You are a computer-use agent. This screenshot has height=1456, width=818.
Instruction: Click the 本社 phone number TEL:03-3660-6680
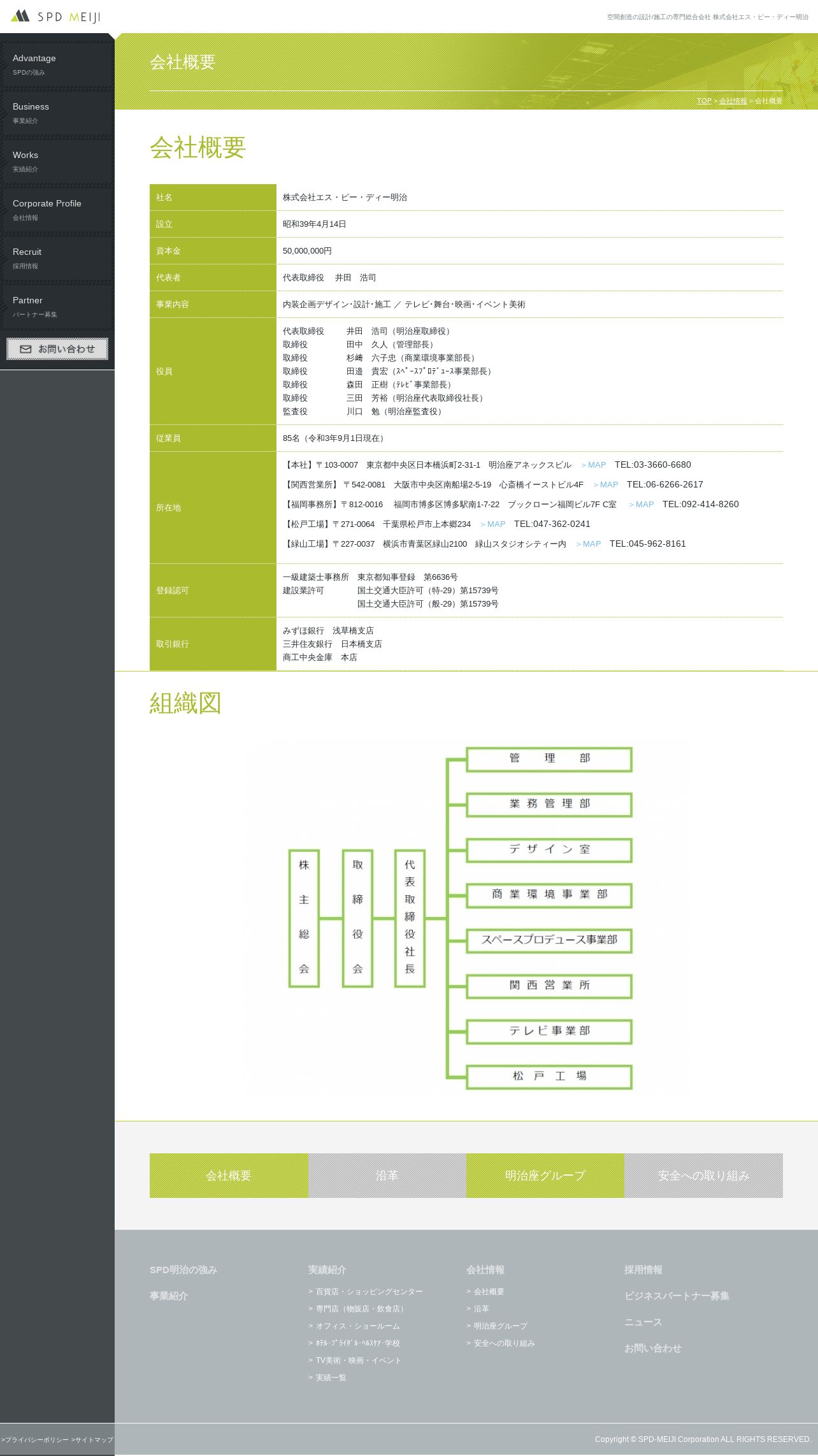click(653, 465)
